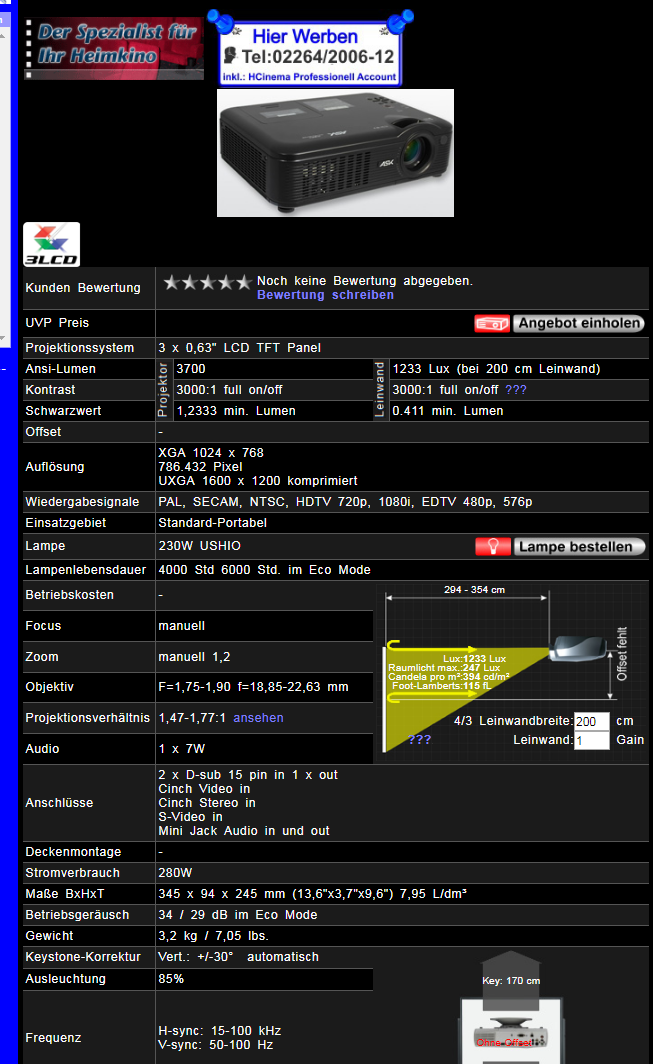The image size is (653, 1064).
Task: Open the Bewertung schreiben link
Action: click(x=325, y=295)
